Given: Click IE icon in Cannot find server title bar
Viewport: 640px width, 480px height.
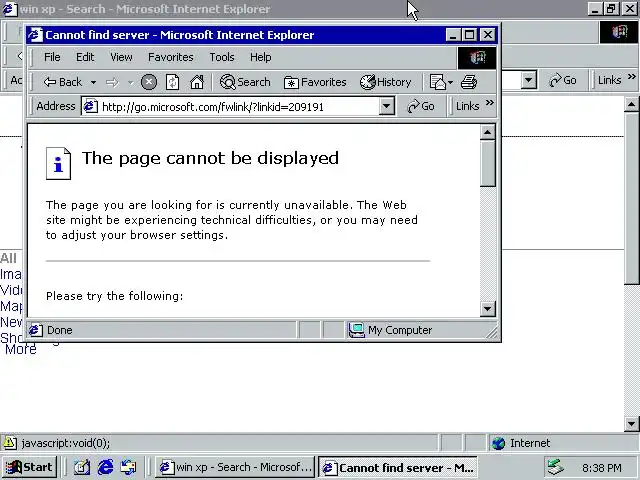Looking at the screenshot, I should click(x=35, y=35).
